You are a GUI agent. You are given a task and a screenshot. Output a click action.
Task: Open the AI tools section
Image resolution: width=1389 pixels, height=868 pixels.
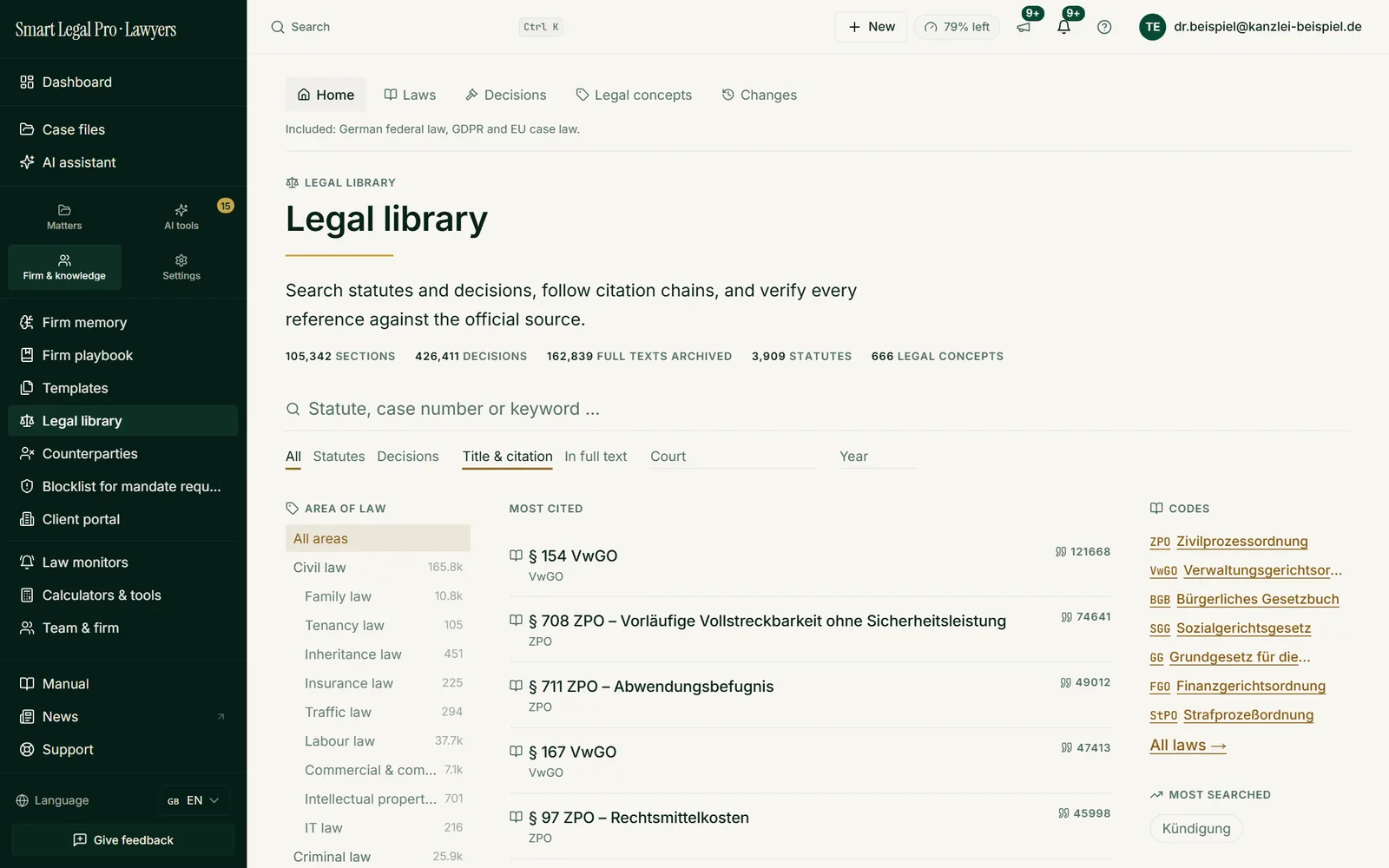pyautogui.click(x=181, y=217)
